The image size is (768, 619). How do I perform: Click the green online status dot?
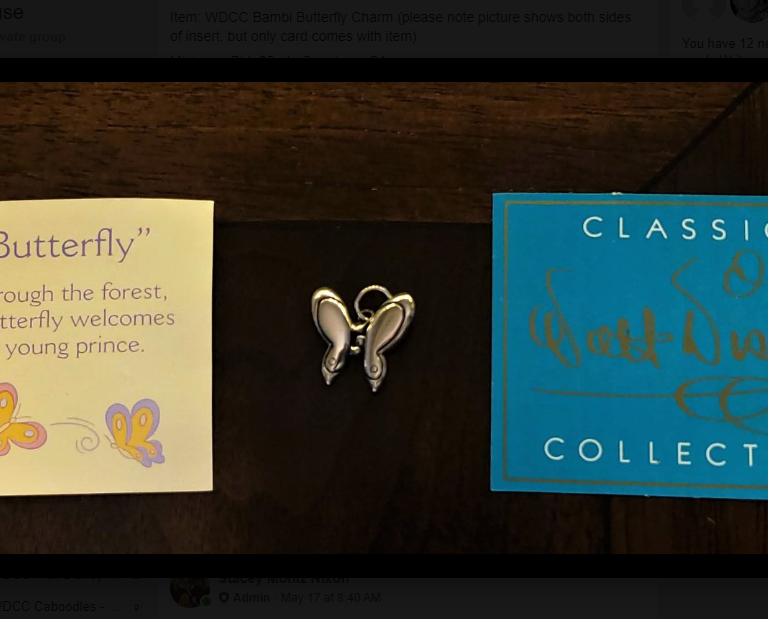tap(206, 601)
